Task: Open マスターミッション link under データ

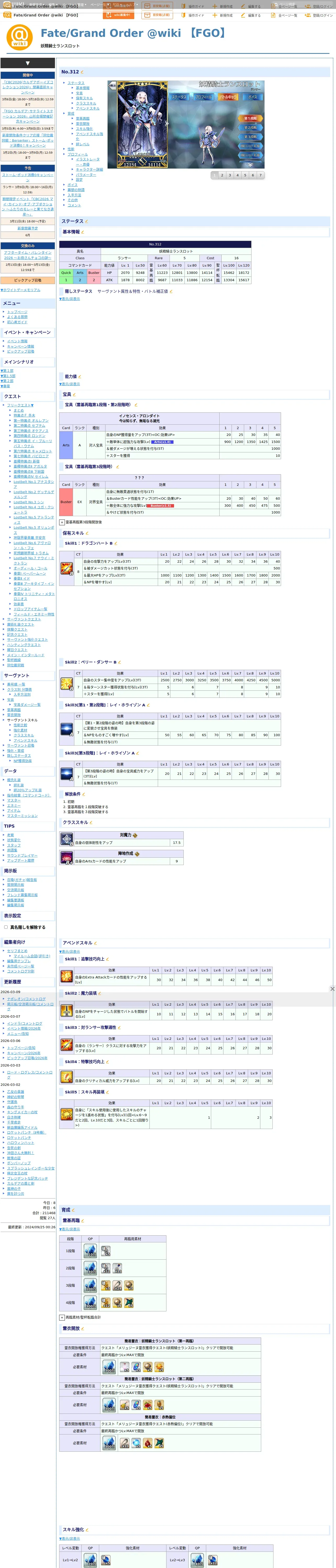Action: coord(22,816)
